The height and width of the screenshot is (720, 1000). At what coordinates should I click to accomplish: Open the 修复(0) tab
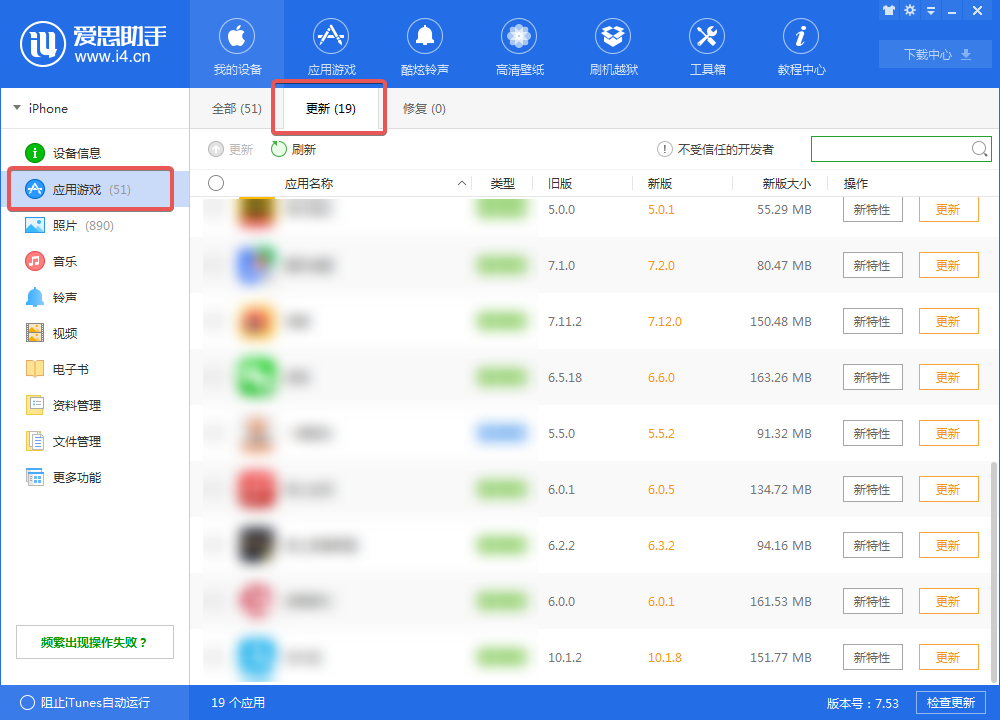coord(423,108)
